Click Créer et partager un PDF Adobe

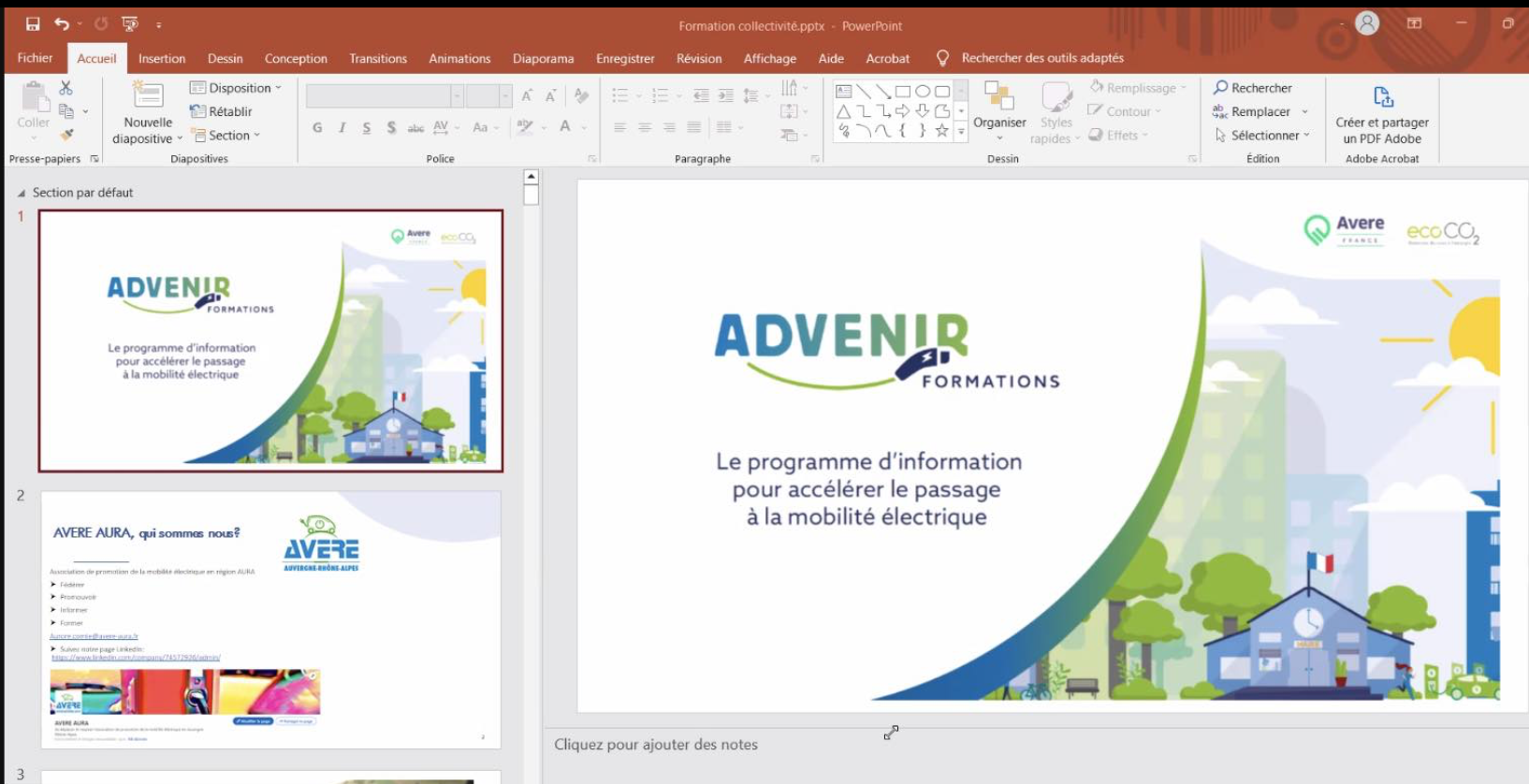tap(1382, 113)
